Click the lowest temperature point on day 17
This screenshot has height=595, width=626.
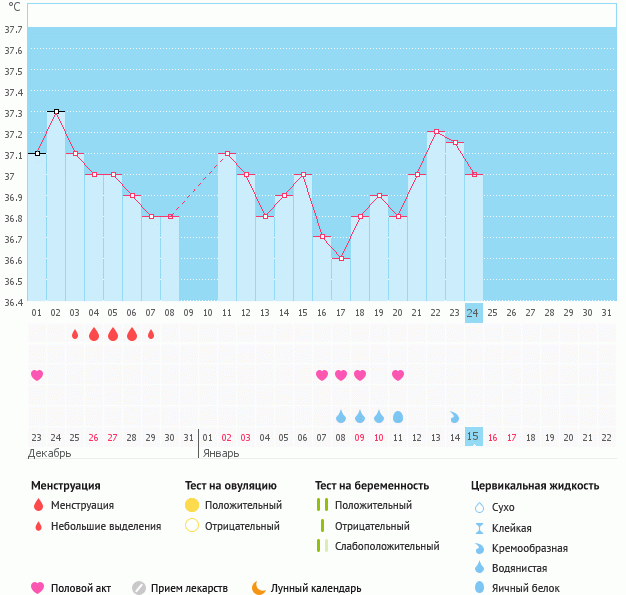point(341,259)
